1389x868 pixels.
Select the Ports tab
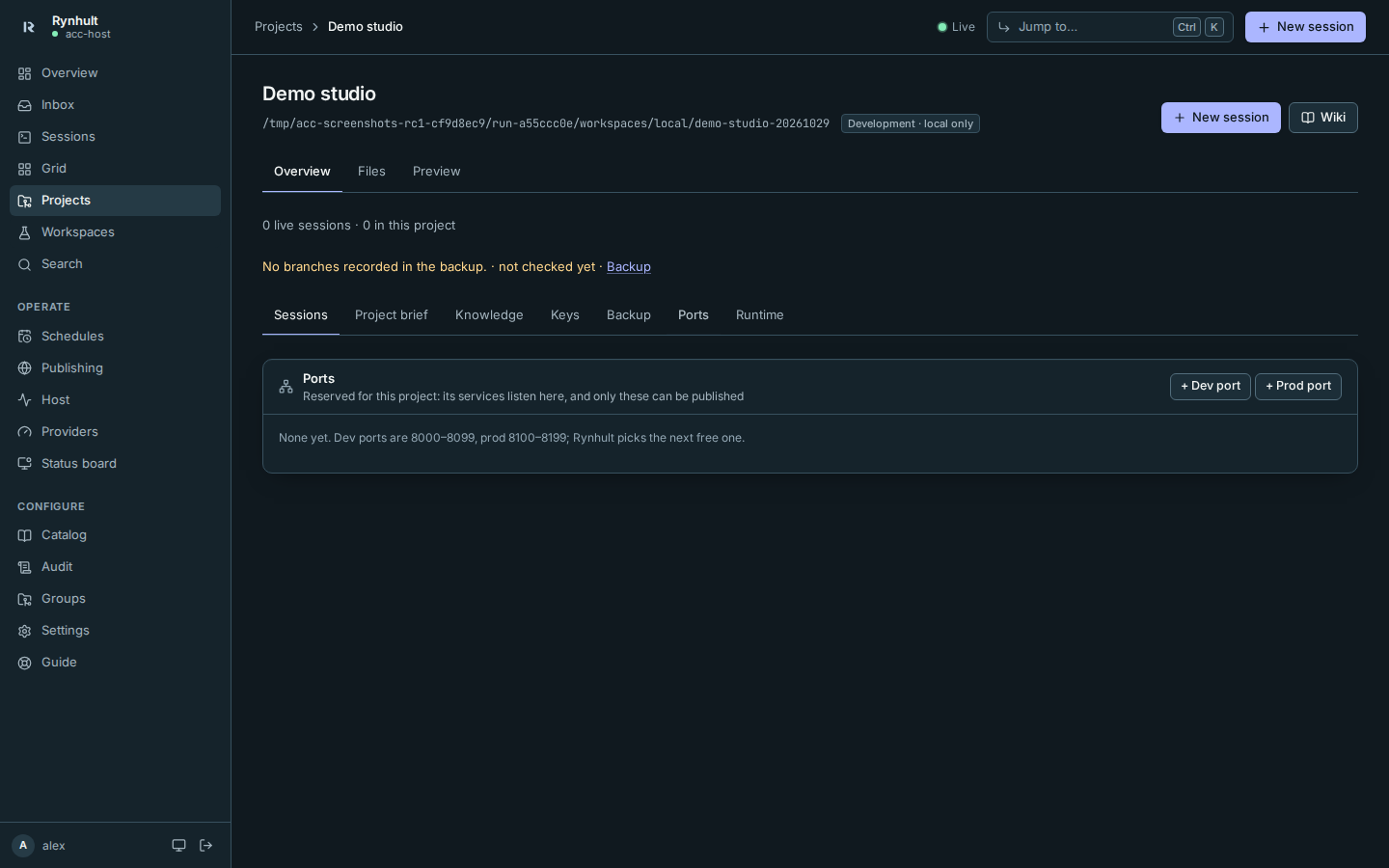point(694,315)
